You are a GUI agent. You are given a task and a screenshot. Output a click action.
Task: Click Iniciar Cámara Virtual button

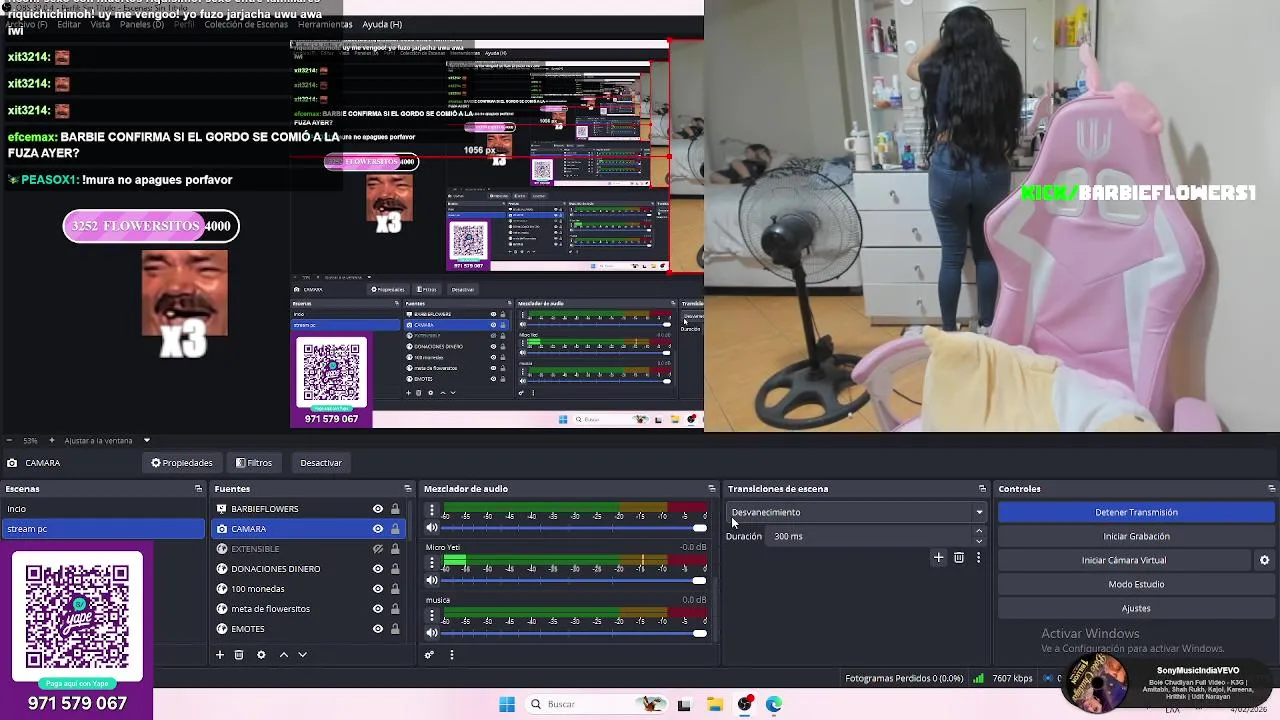[1123, 560]
